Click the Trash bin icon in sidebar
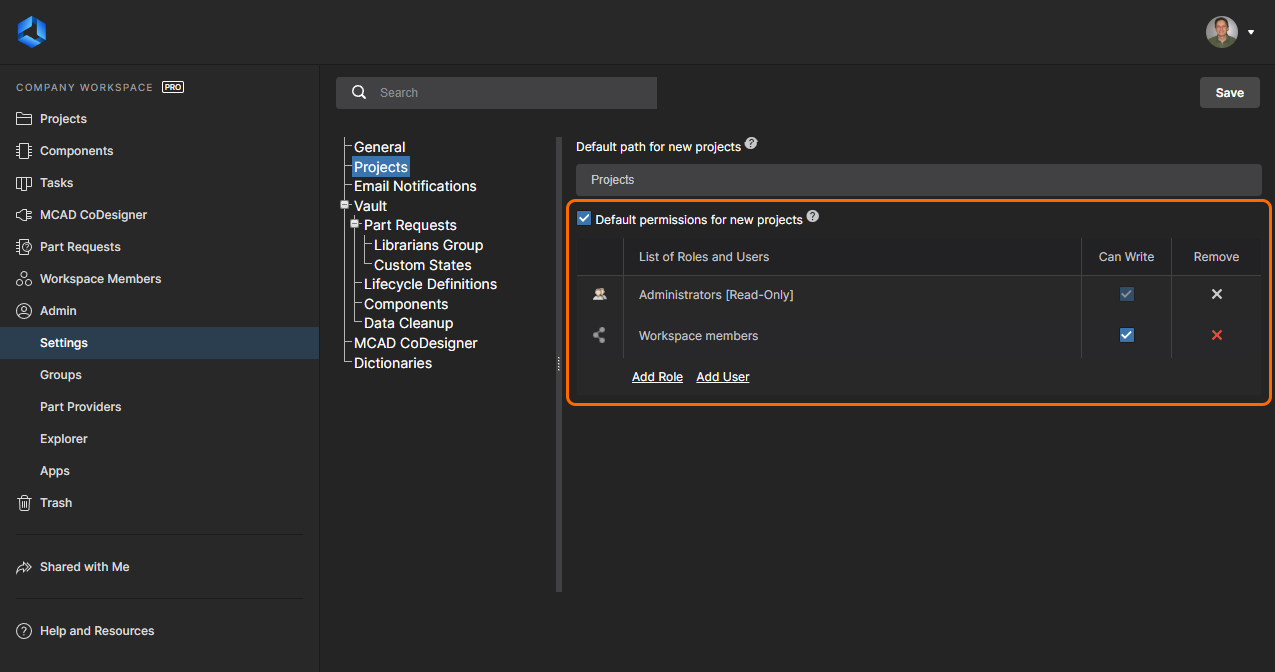The image size is (1275, 672). click(24, 503)
